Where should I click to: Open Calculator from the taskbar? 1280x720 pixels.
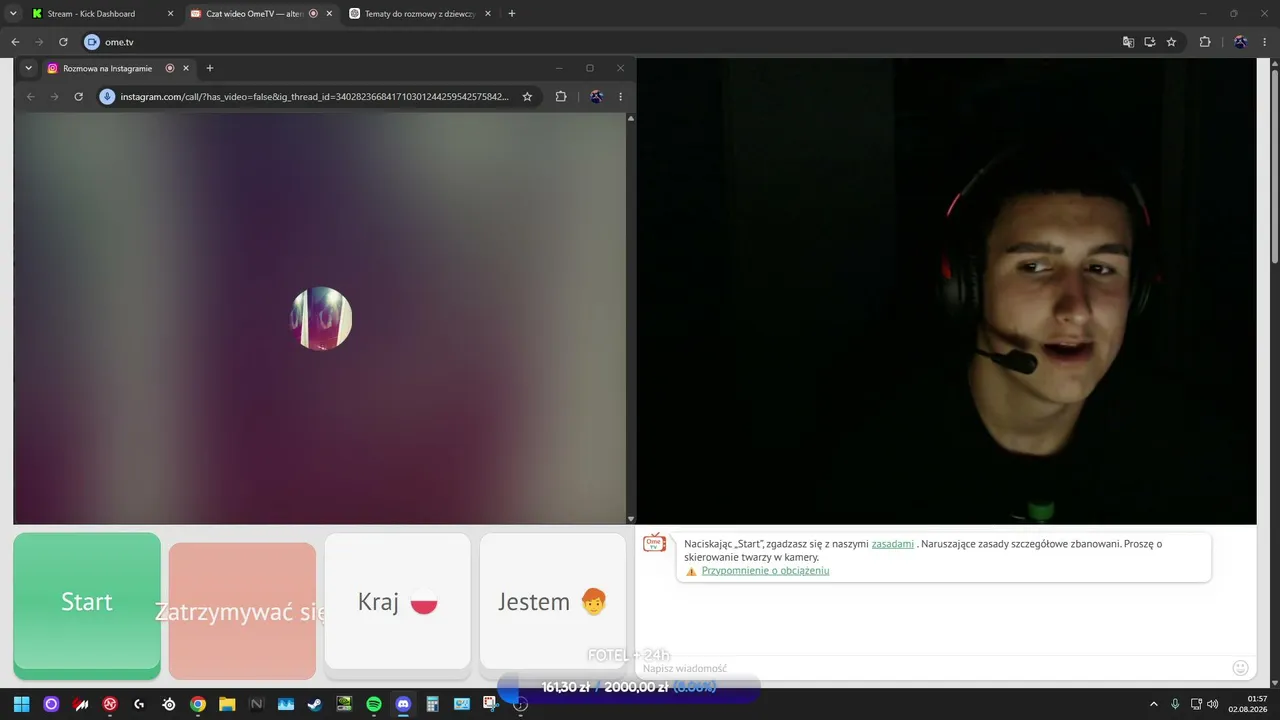click(x=432, y=704)
